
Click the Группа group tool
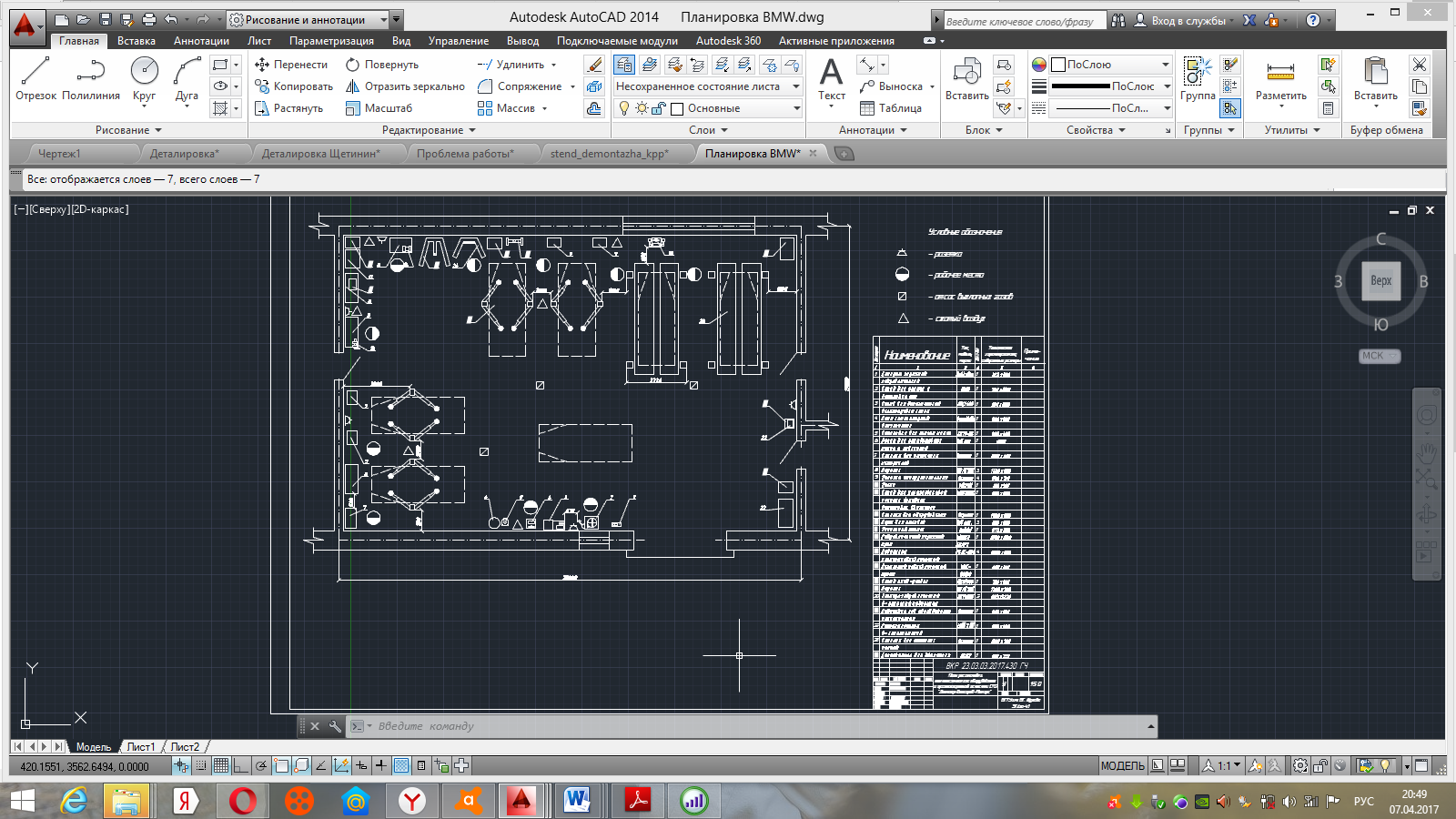click(1198, 78)
